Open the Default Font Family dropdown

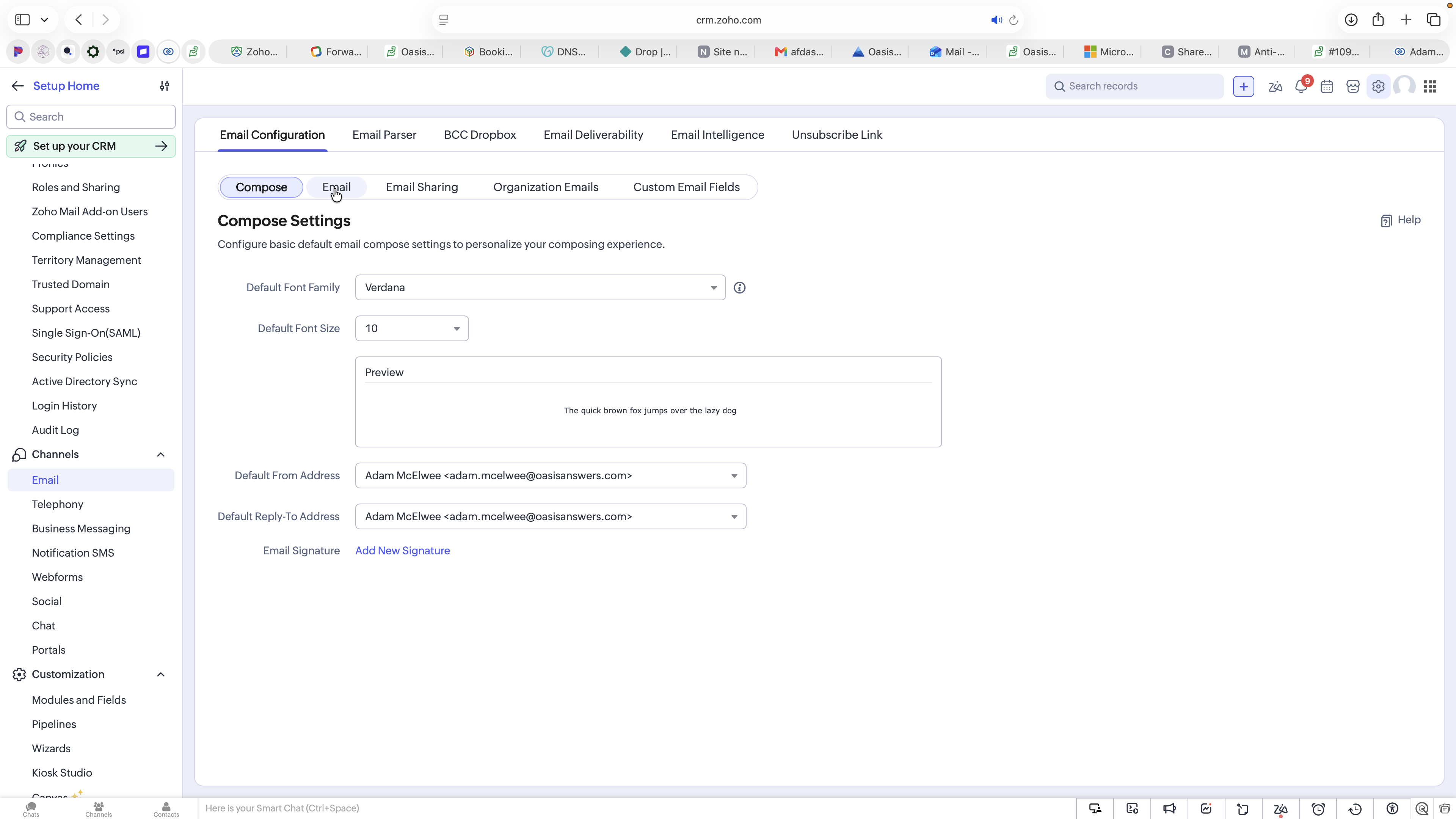coord(540,288)
